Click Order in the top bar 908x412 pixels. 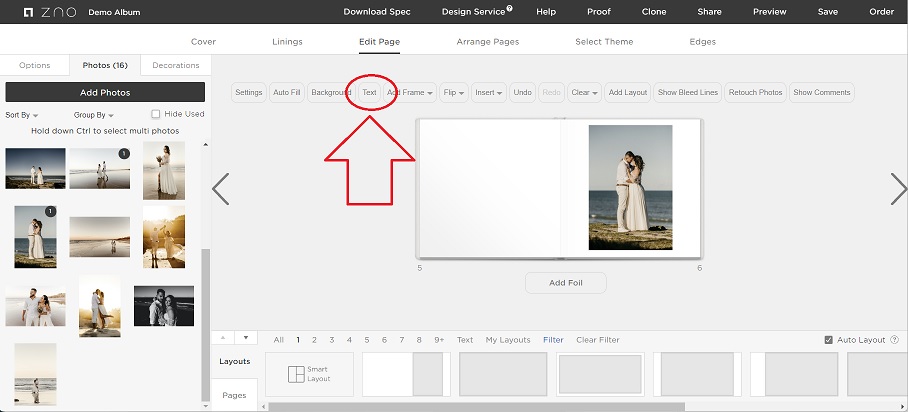[881, 12]
